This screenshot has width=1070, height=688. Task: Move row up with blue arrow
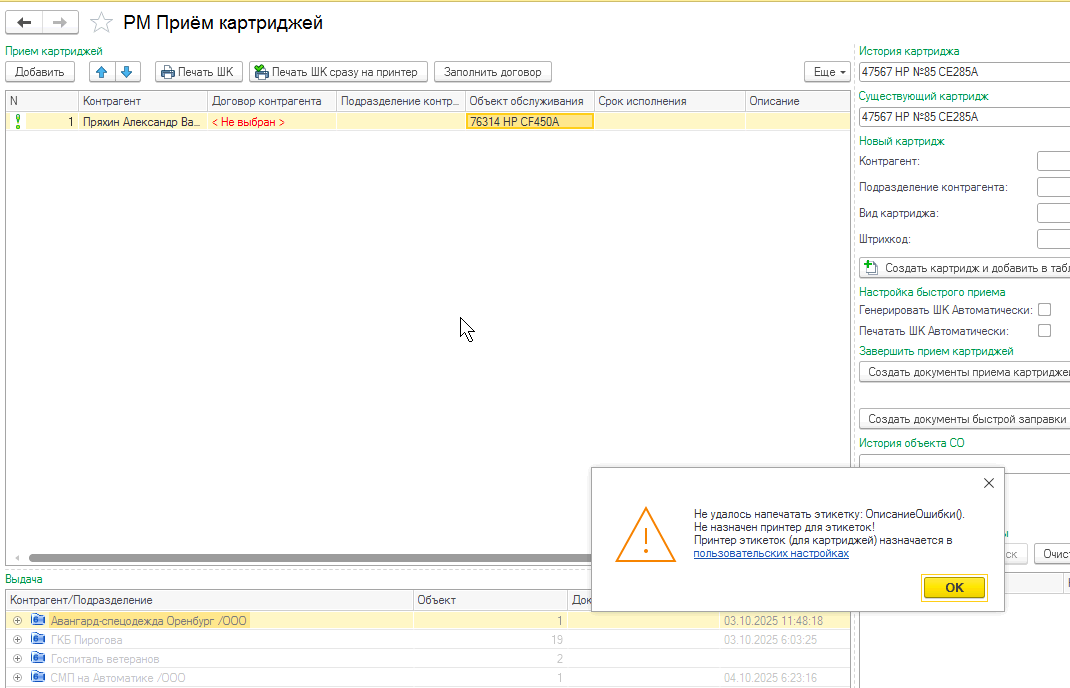102,72
